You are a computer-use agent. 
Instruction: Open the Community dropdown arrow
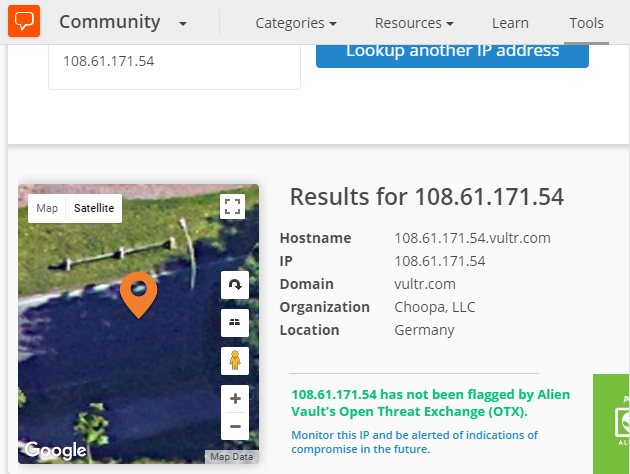[183, 24]
